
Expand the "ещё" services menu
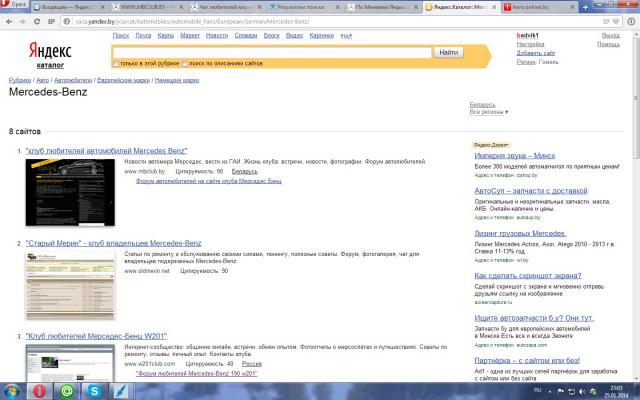point(346,36)
